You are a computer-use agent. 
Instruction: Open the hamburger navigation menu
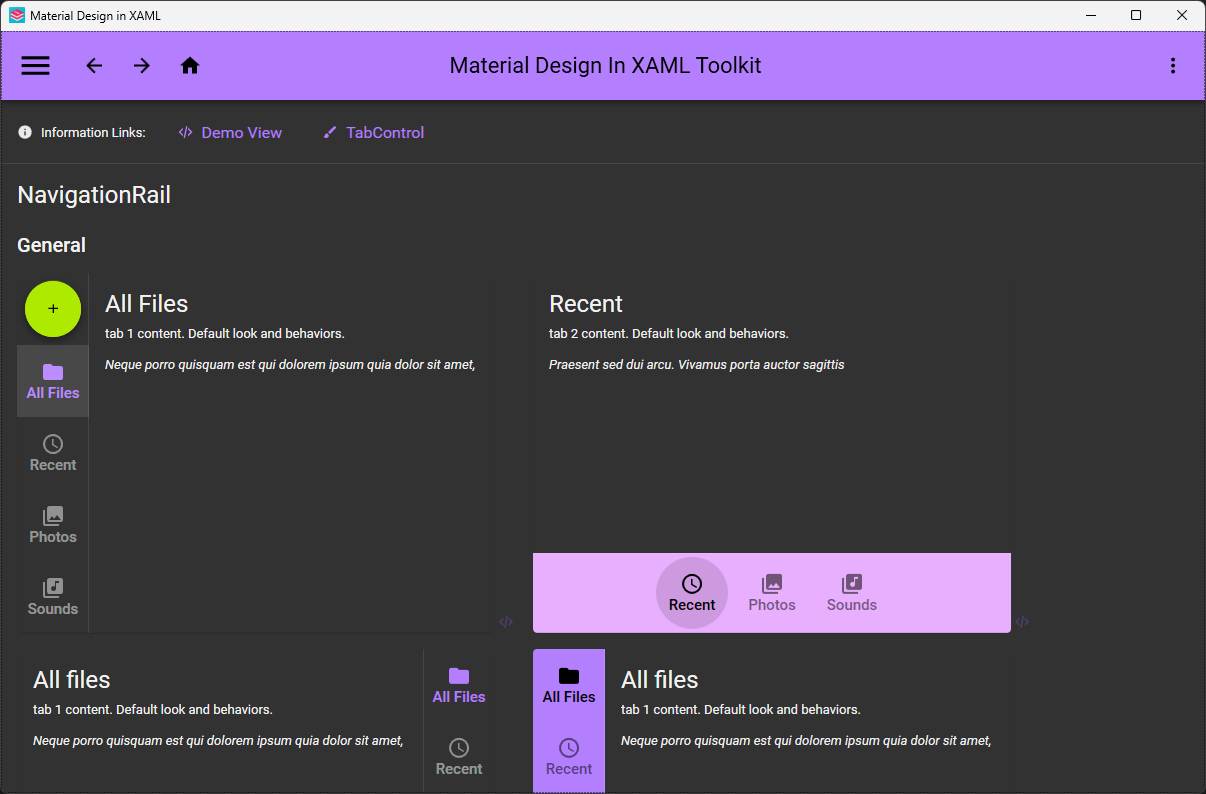tap(36, 66)
